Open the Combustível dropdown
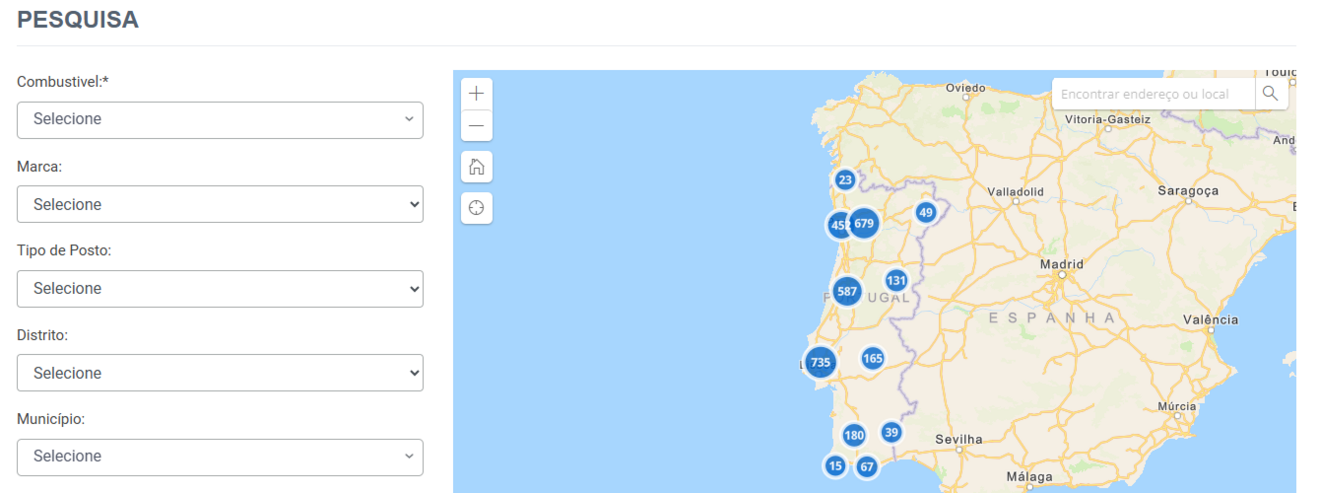This screenshot has height=493, width=1320. pyautogui.click(x=220, y=119)
